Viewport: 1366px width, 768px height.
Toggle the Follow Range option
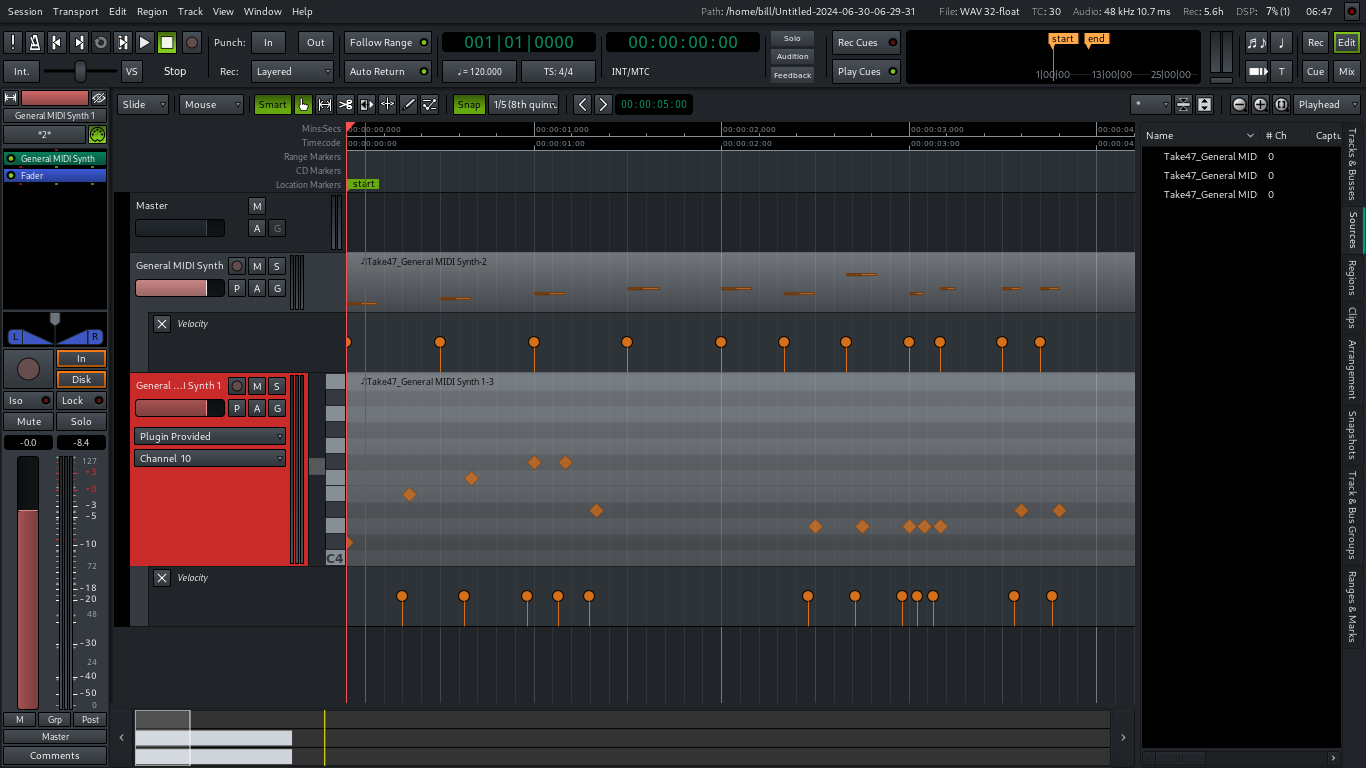[388, 42]
